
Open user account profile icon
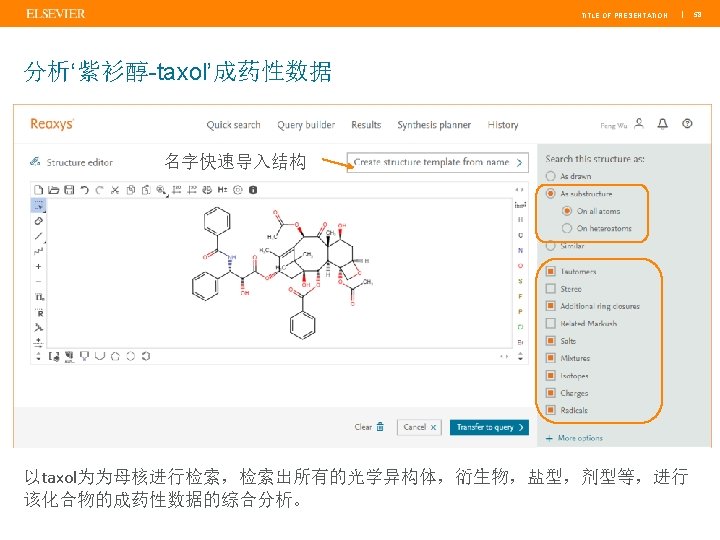(x=639, y=124)
